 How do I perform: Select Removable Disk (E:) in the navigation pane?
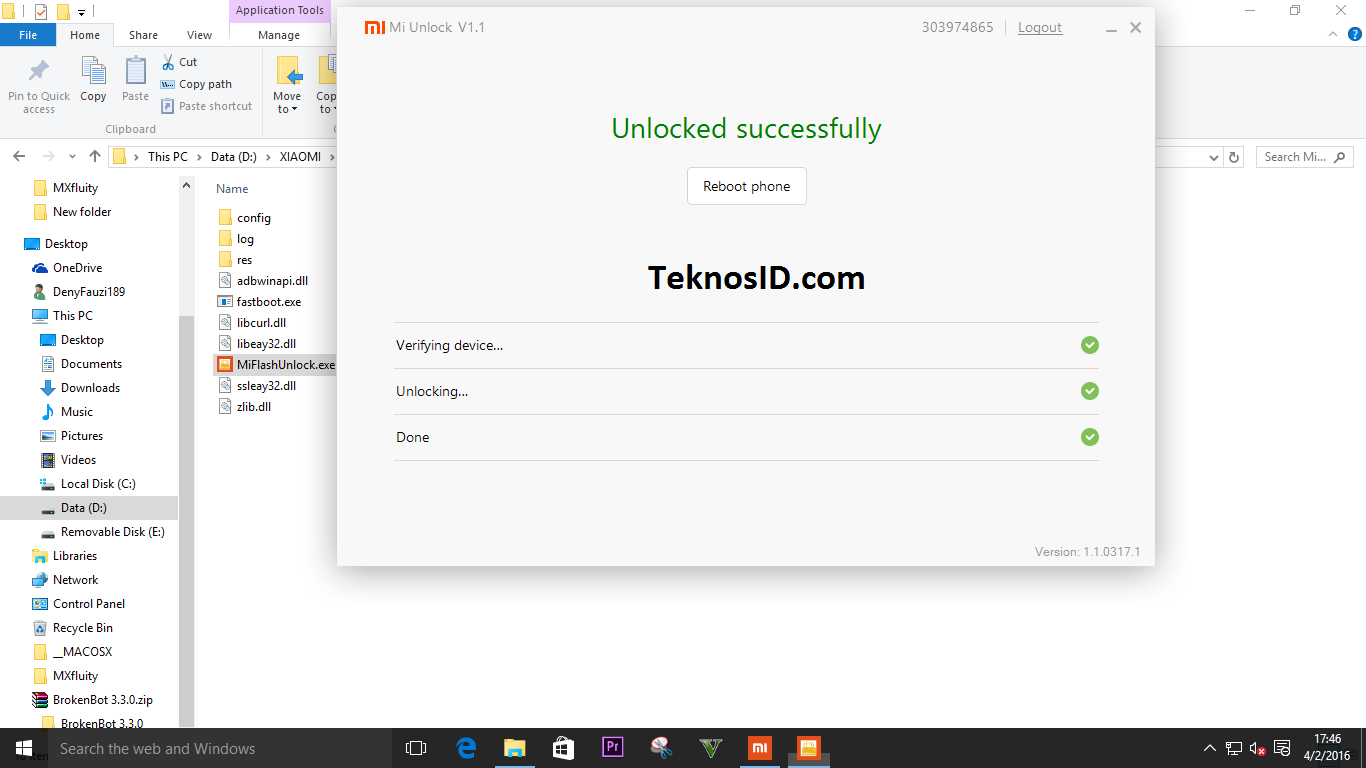coord(102,532)
